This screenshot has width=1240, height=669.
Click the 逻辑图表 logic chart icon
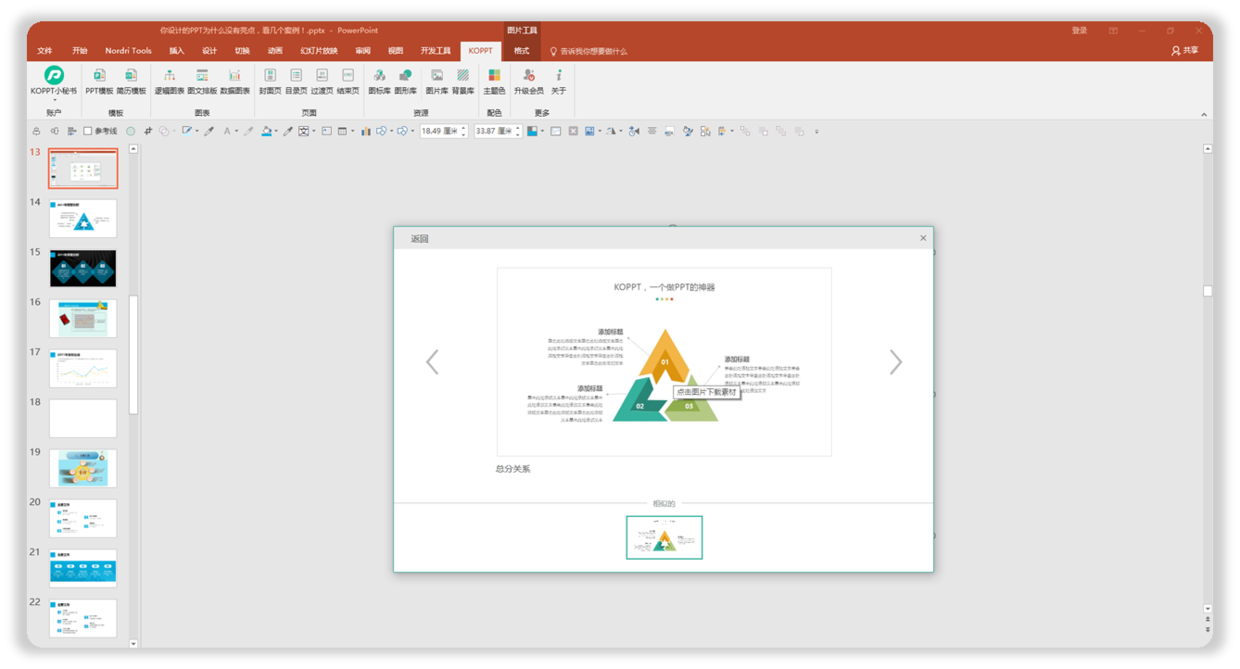point(170,76)
